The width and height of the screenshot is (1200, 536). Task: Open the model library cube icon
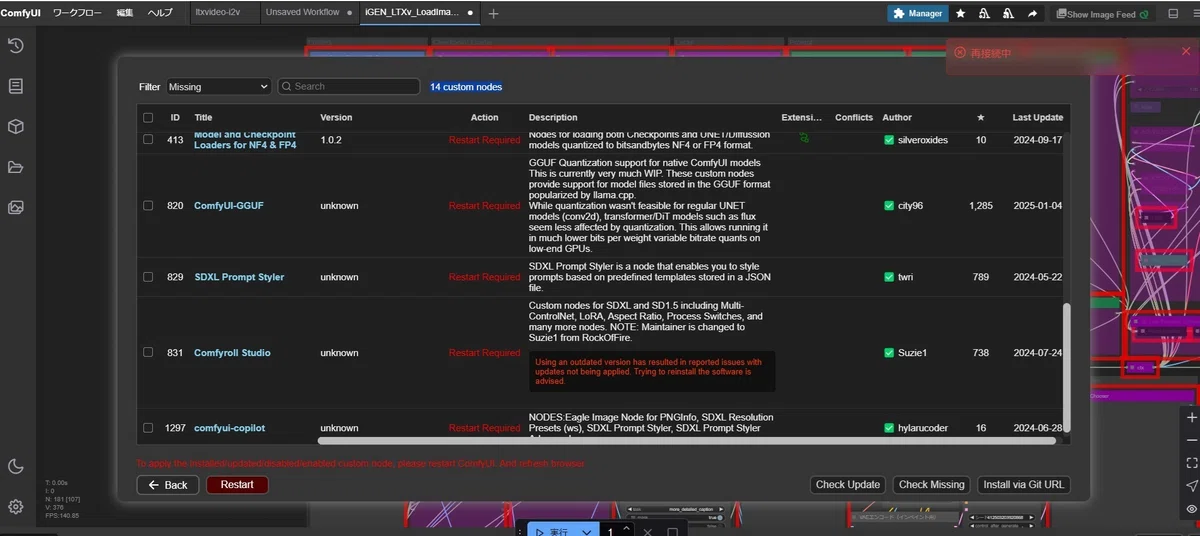tap(16, 127)
